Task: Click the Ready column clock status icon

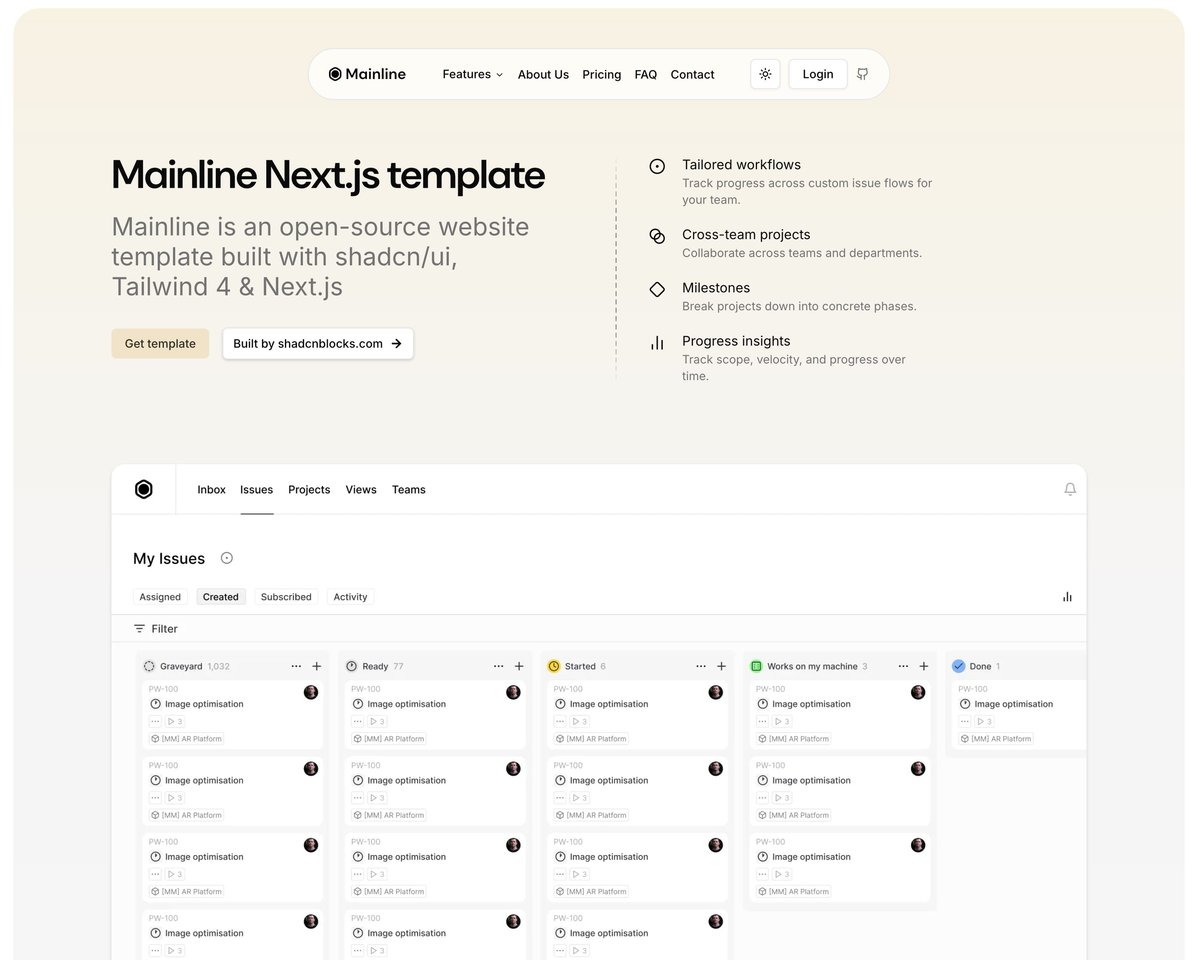Action: pos(351,666)
